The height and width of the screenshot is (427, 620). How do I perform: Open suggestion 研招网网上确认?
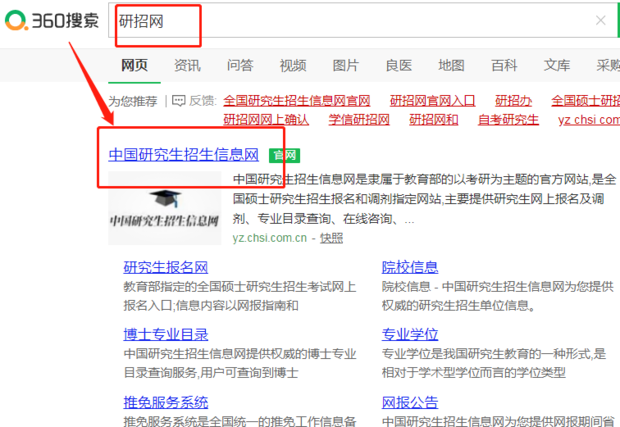[266, 120]
